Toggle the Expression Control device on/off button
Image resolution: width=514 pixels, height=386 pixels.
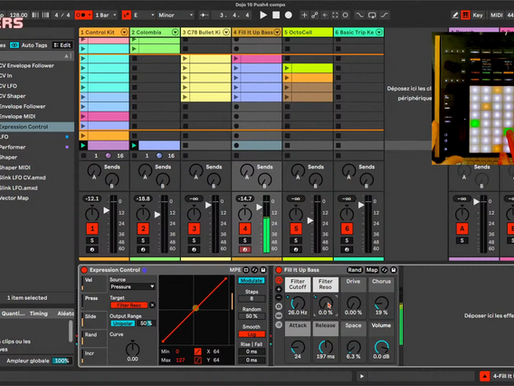point(84,270)
